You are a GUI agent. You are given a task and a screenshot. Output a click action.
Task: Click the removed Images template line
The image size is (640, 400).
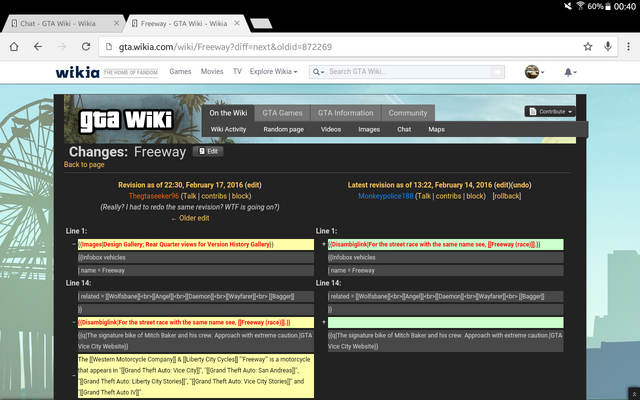(196, 244)
